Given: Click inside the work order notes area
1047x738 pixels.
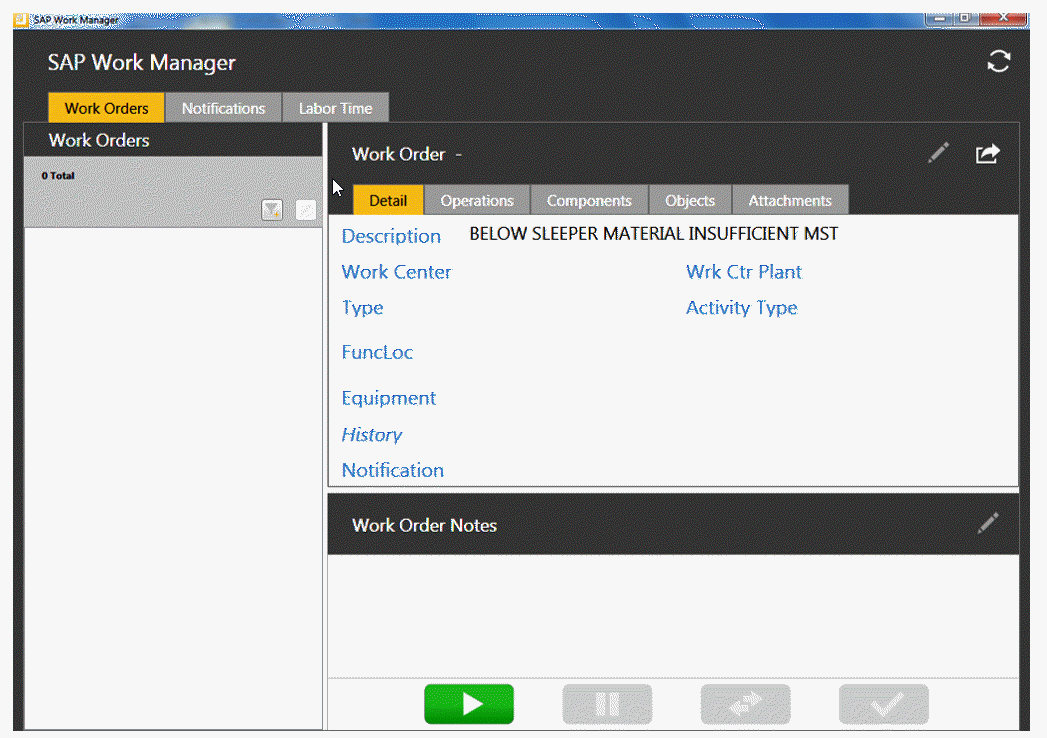Looking at the screenshot, I should 673,616.
